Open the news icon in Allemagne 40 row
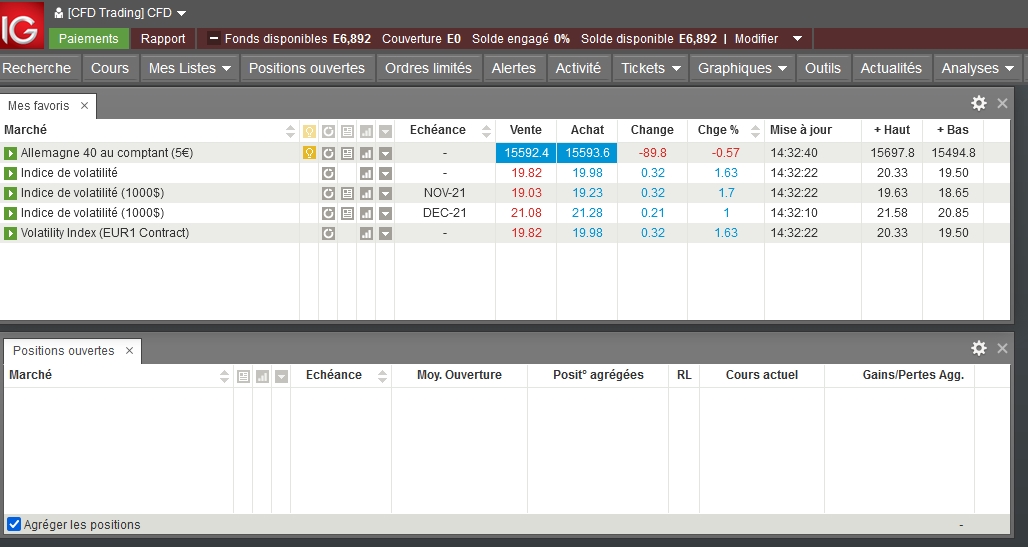Image resolution: width=1028 pixels, height=547 pixels. (347, 153)
